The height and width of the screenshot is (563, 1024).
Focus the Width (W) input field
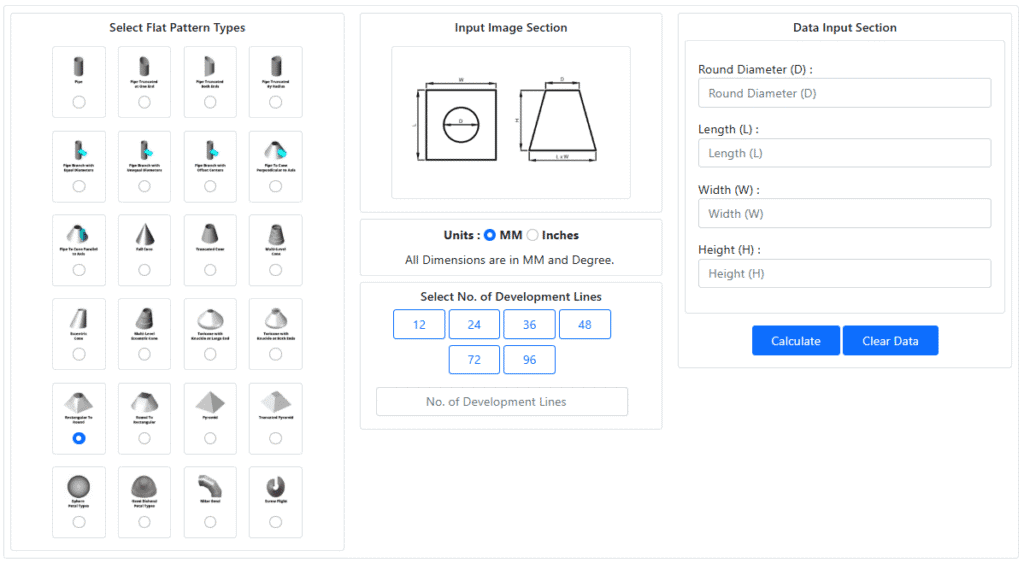pos(844,214)
